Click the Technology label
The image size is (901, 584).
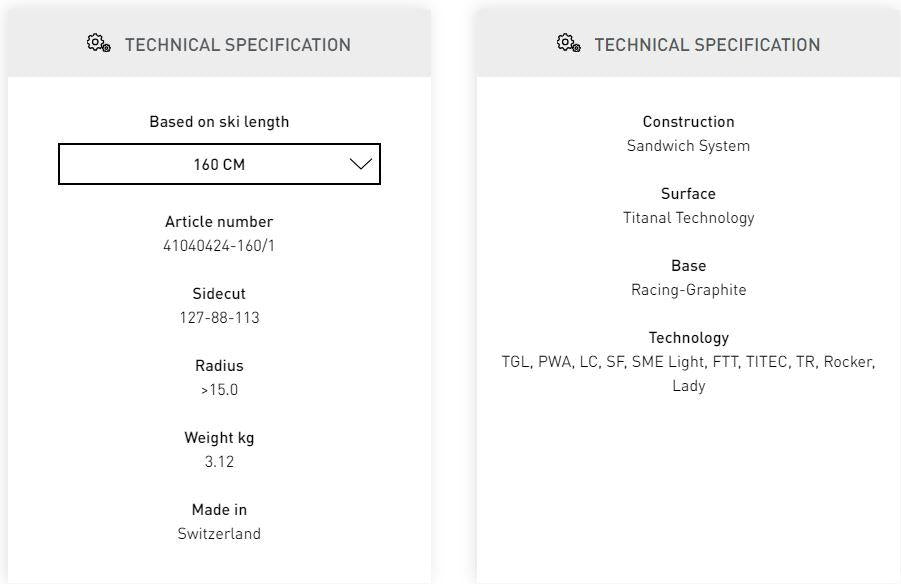coord(688,338)
